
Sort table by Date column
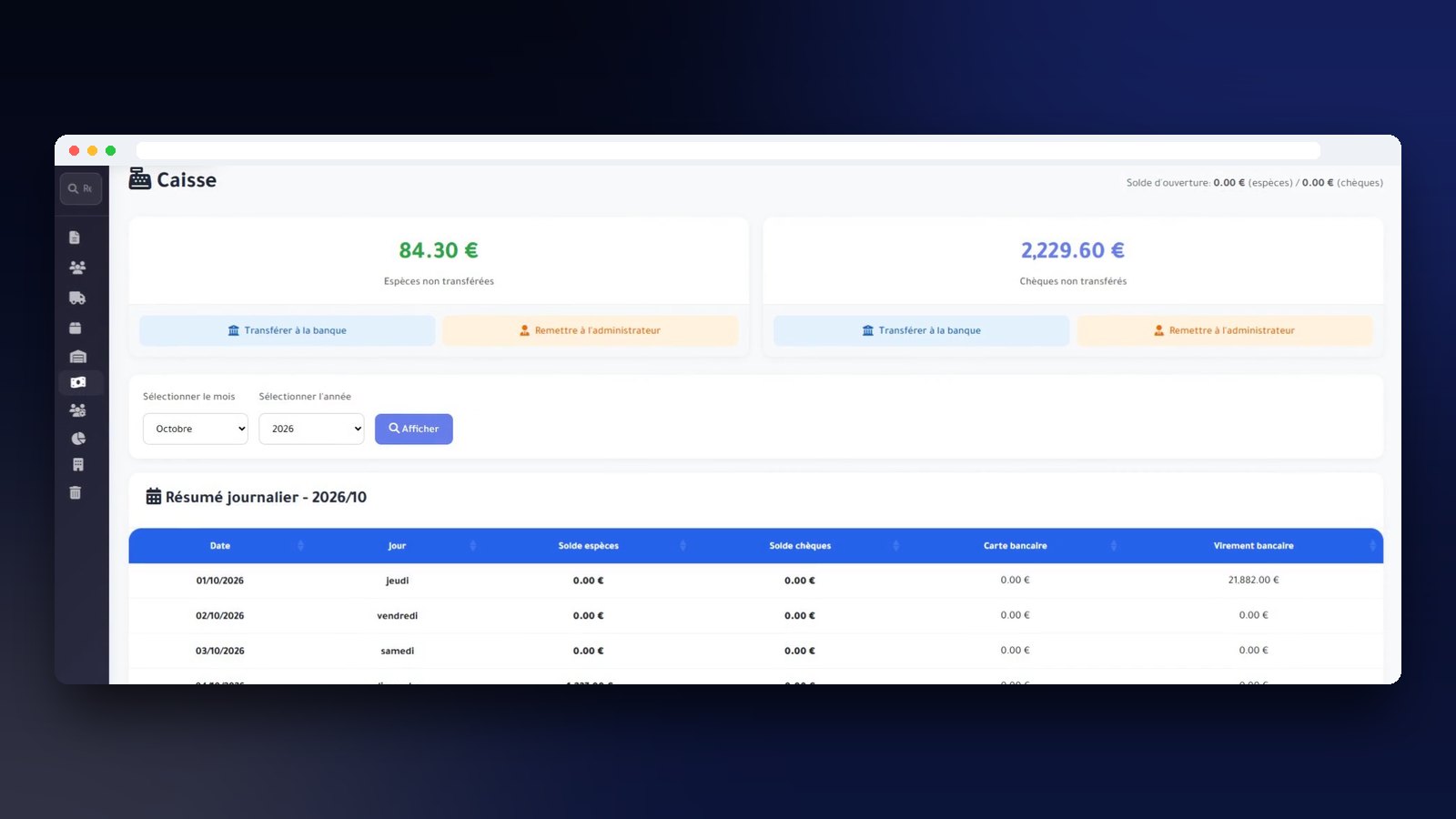[x=220, y=546]
